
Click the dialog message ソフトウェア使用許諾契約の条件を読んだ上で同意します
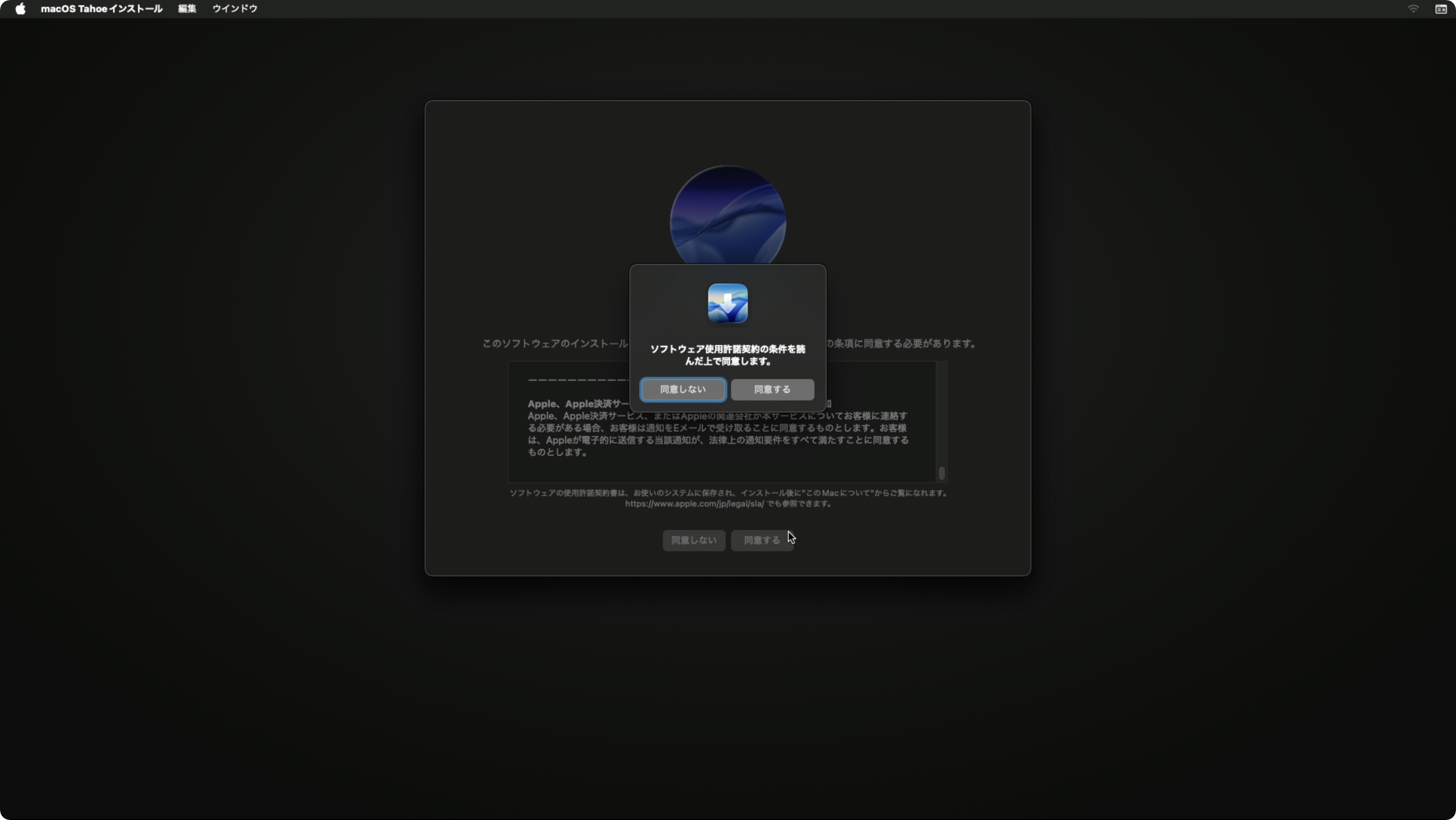[x=728, y=355]
